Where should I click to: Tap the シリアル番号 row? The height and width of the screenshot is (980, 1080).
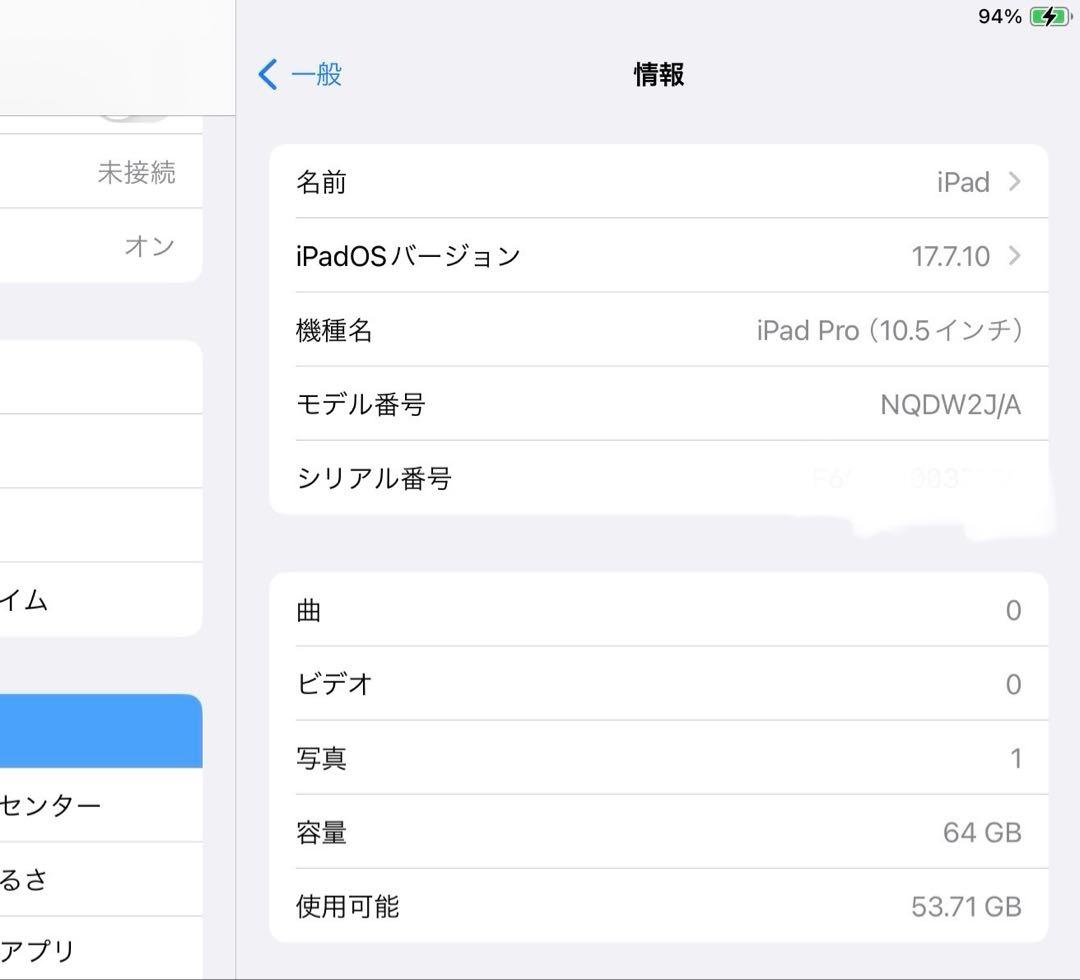click(x=660, y=479)
